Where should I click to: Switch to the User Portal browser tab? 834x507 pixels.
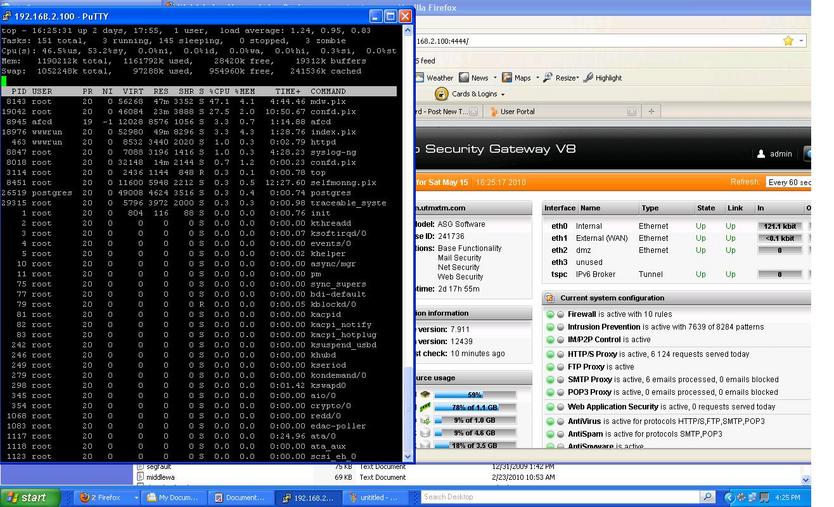[562, 112]
